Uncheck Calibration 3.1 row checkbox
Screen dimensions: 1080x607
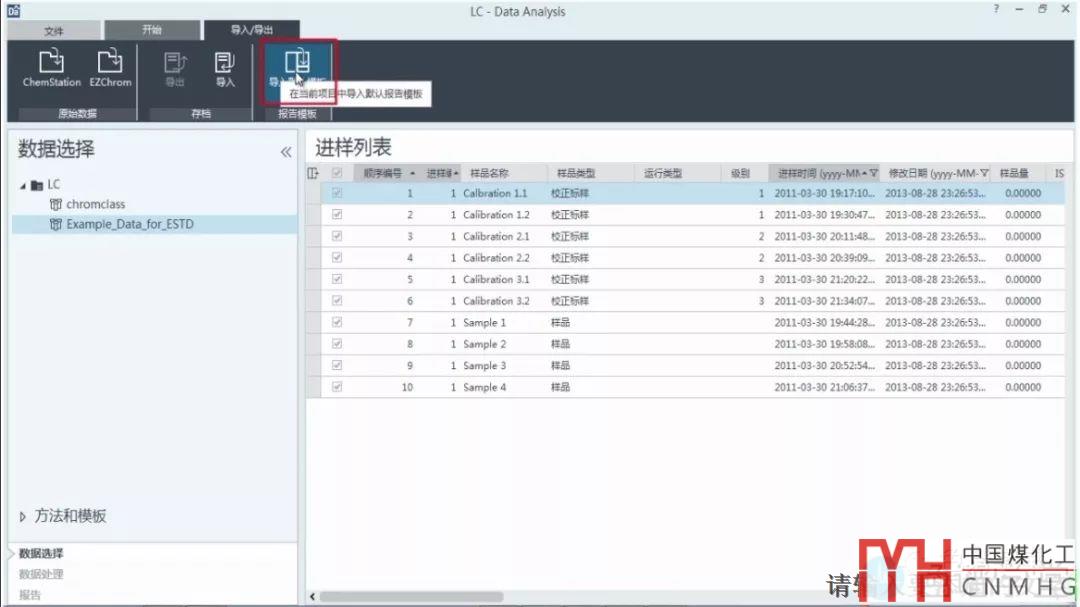coord(337,279)
